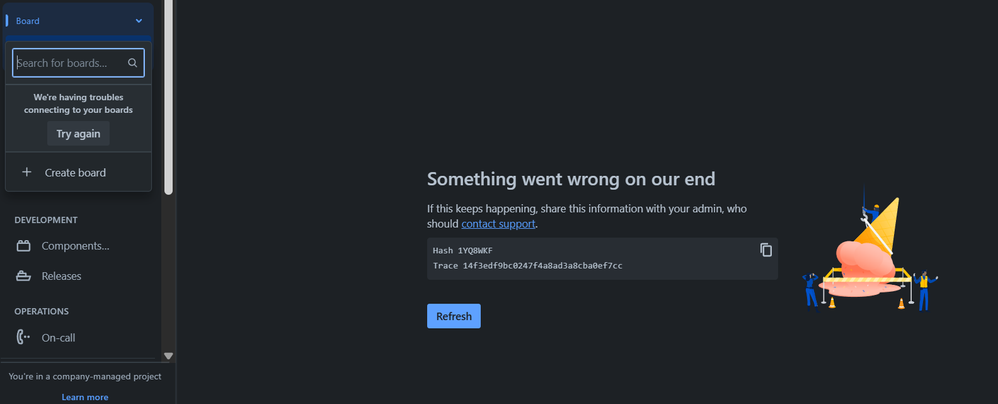Viewport: 998px width, 404px height.
Task: Click the sidebar vertical scrollbar thumb
Action: click(x=169, y=97)
